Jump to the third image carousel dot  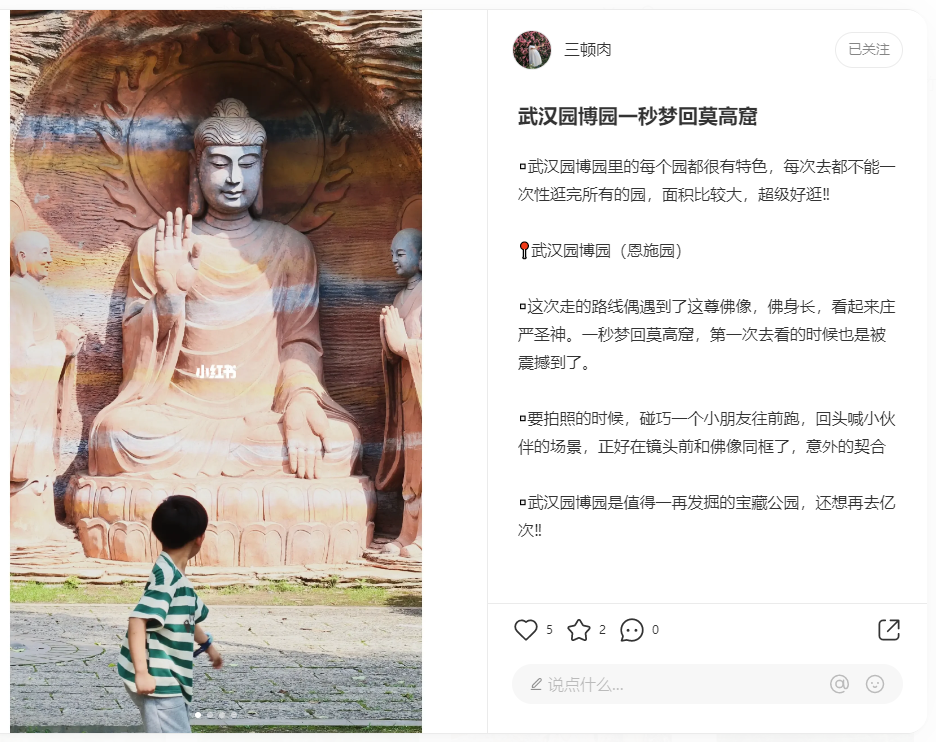pos(222,715)
